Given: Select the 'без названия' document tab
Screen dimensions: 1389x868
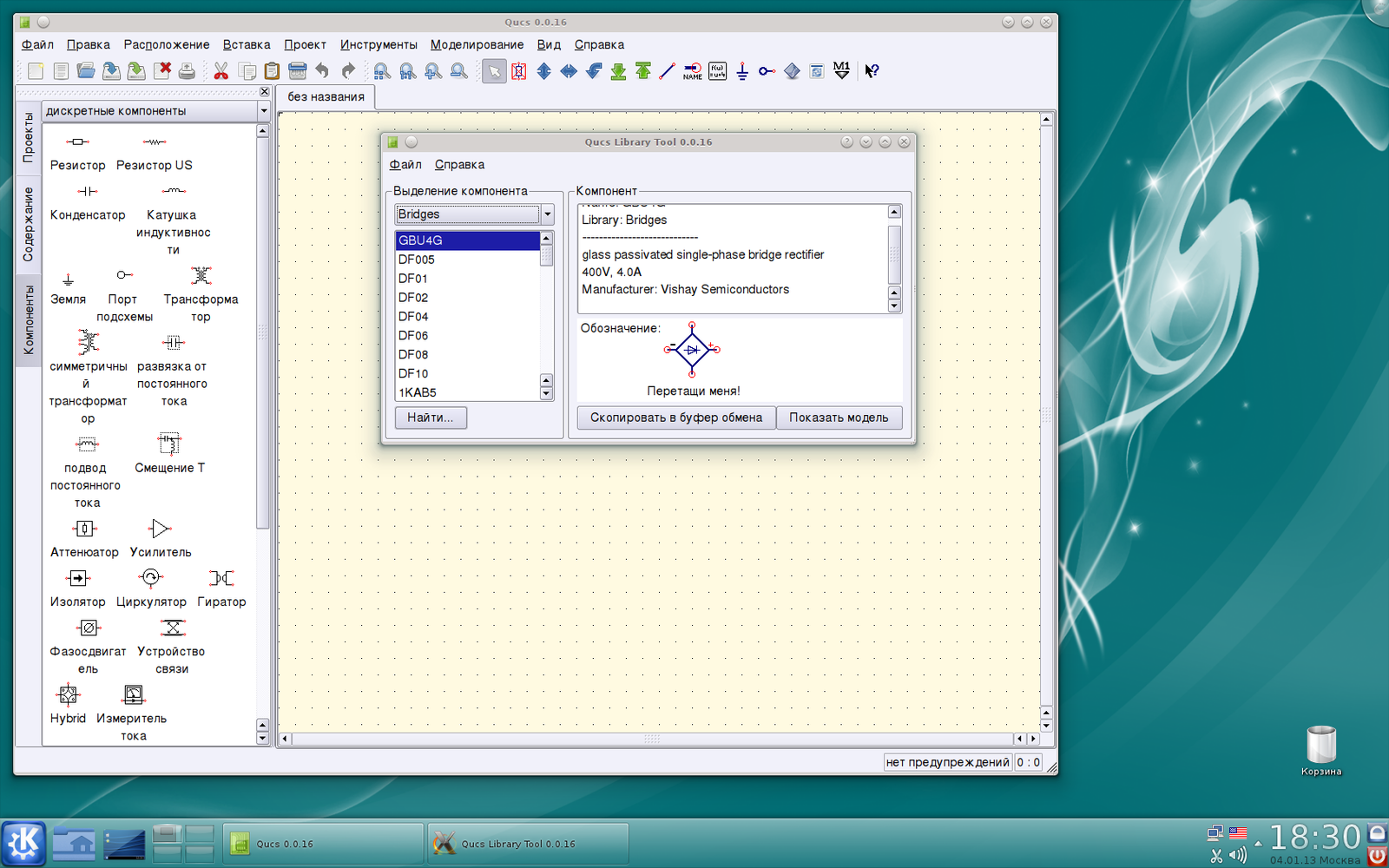Looking at the screenshot, I should (x=326, y=96).
